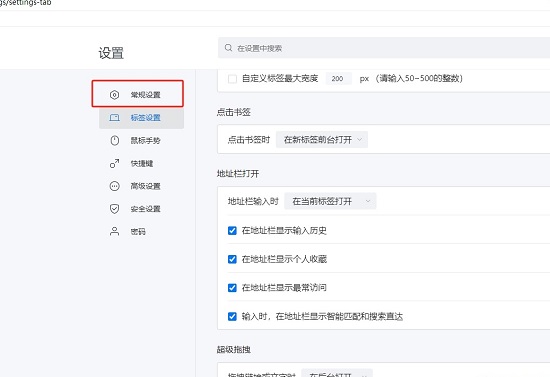
Task: Click the ellipsis circle icon beside 高级设置
Action: 114,186
